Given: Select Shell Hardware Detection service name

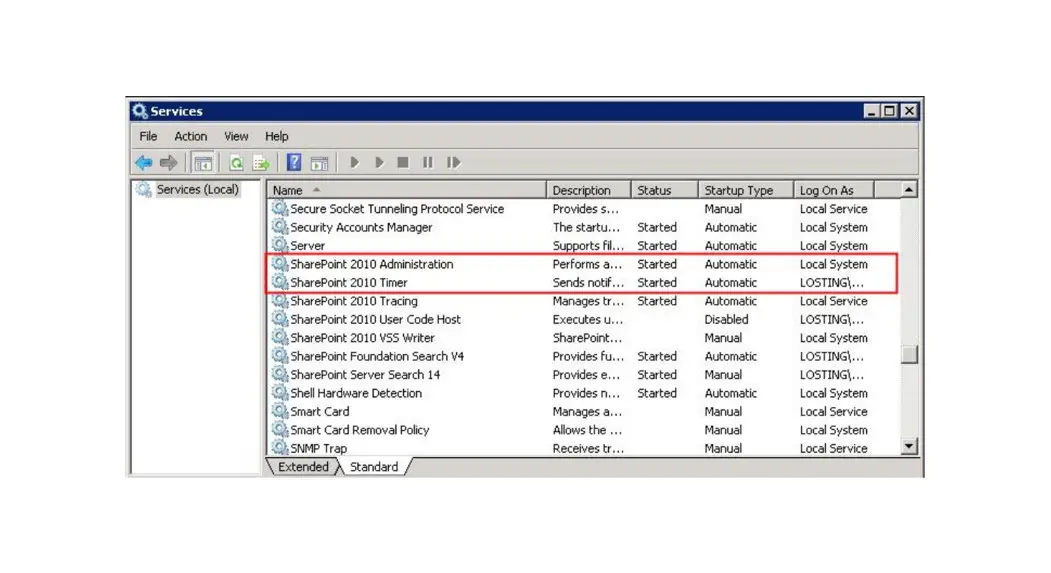Looking at the screenshot, I should pos(356,393).
